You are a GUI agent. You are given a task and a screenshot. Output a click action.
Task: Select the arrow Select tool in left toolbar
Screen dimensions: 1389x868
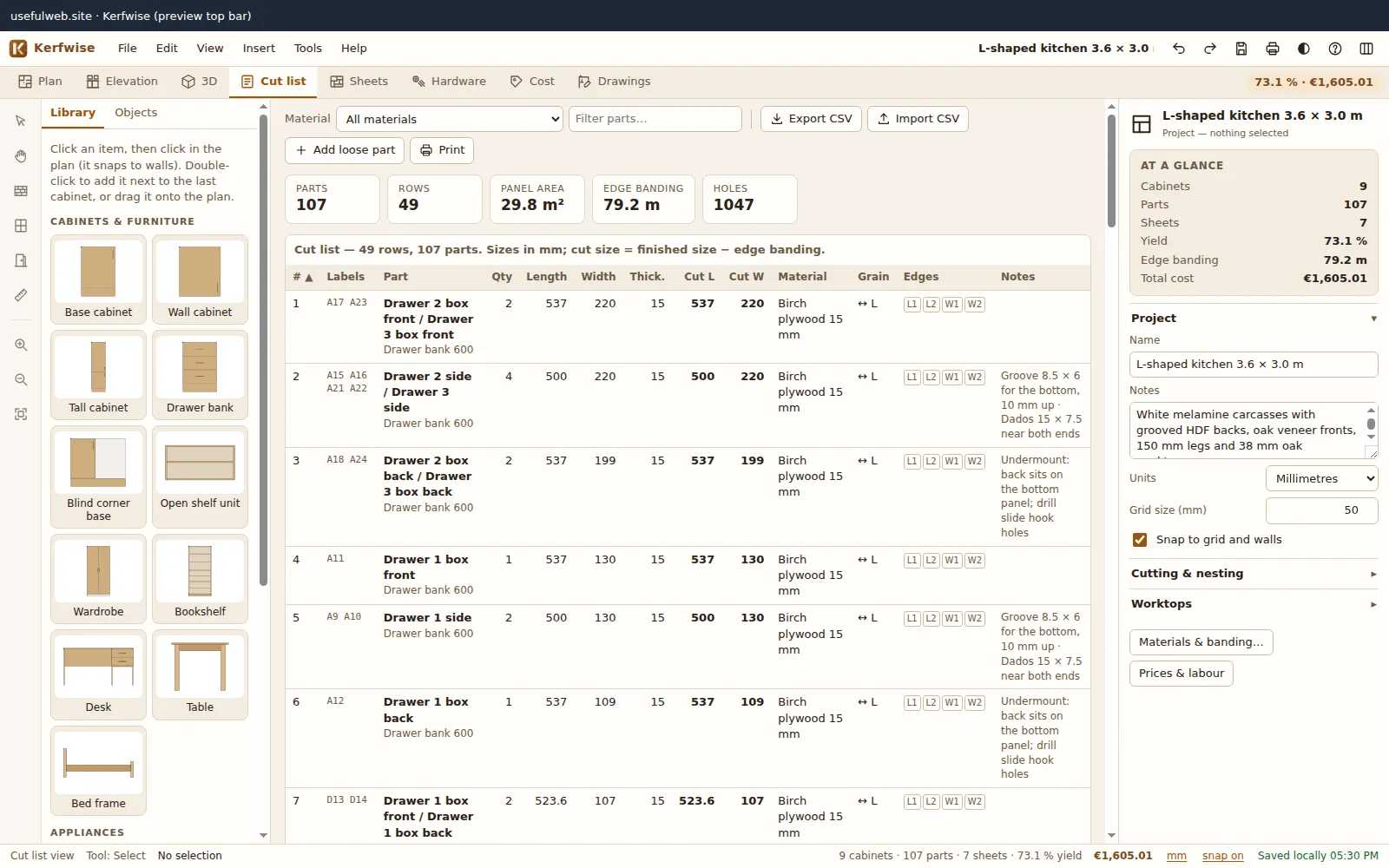(21, 122)
